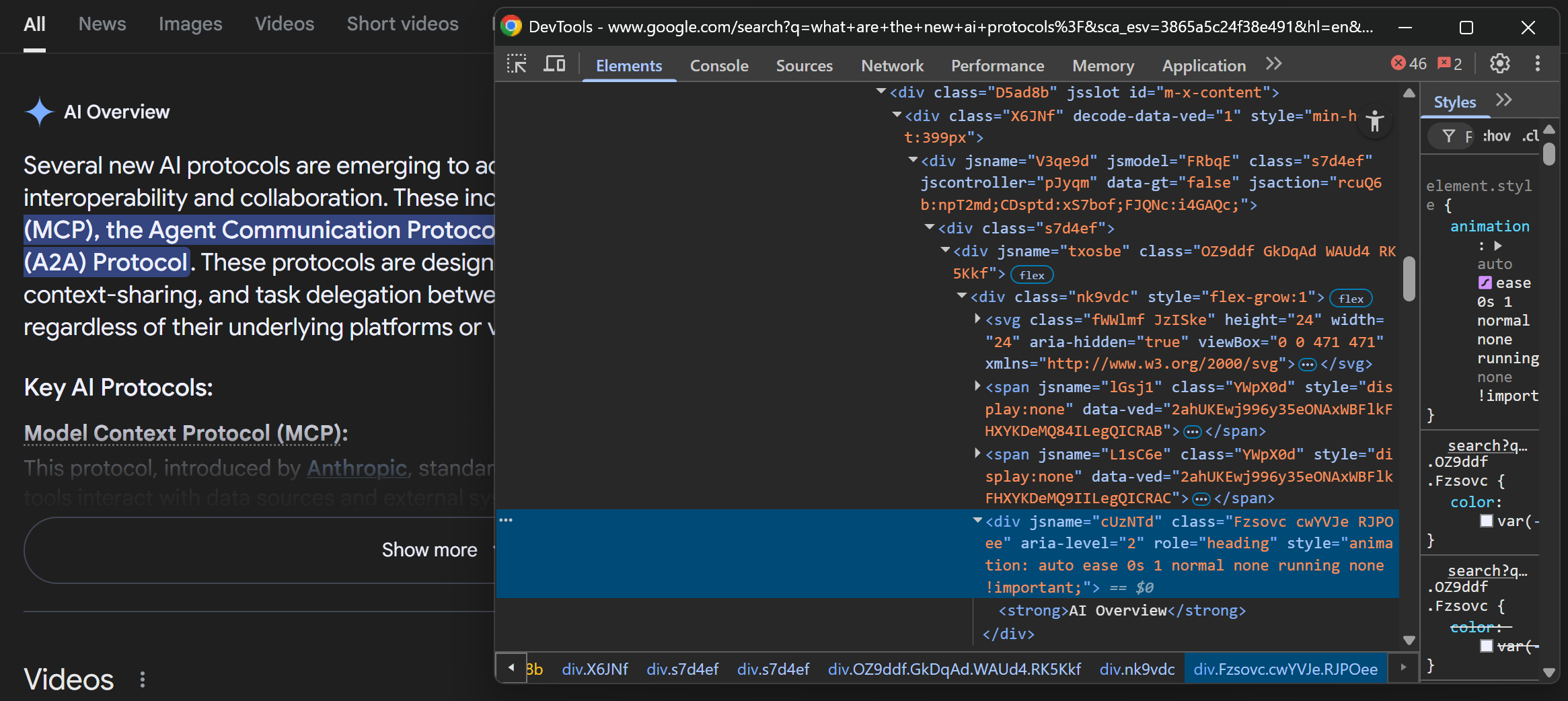Toggle the .cls class editor

tap(1530, 137)
